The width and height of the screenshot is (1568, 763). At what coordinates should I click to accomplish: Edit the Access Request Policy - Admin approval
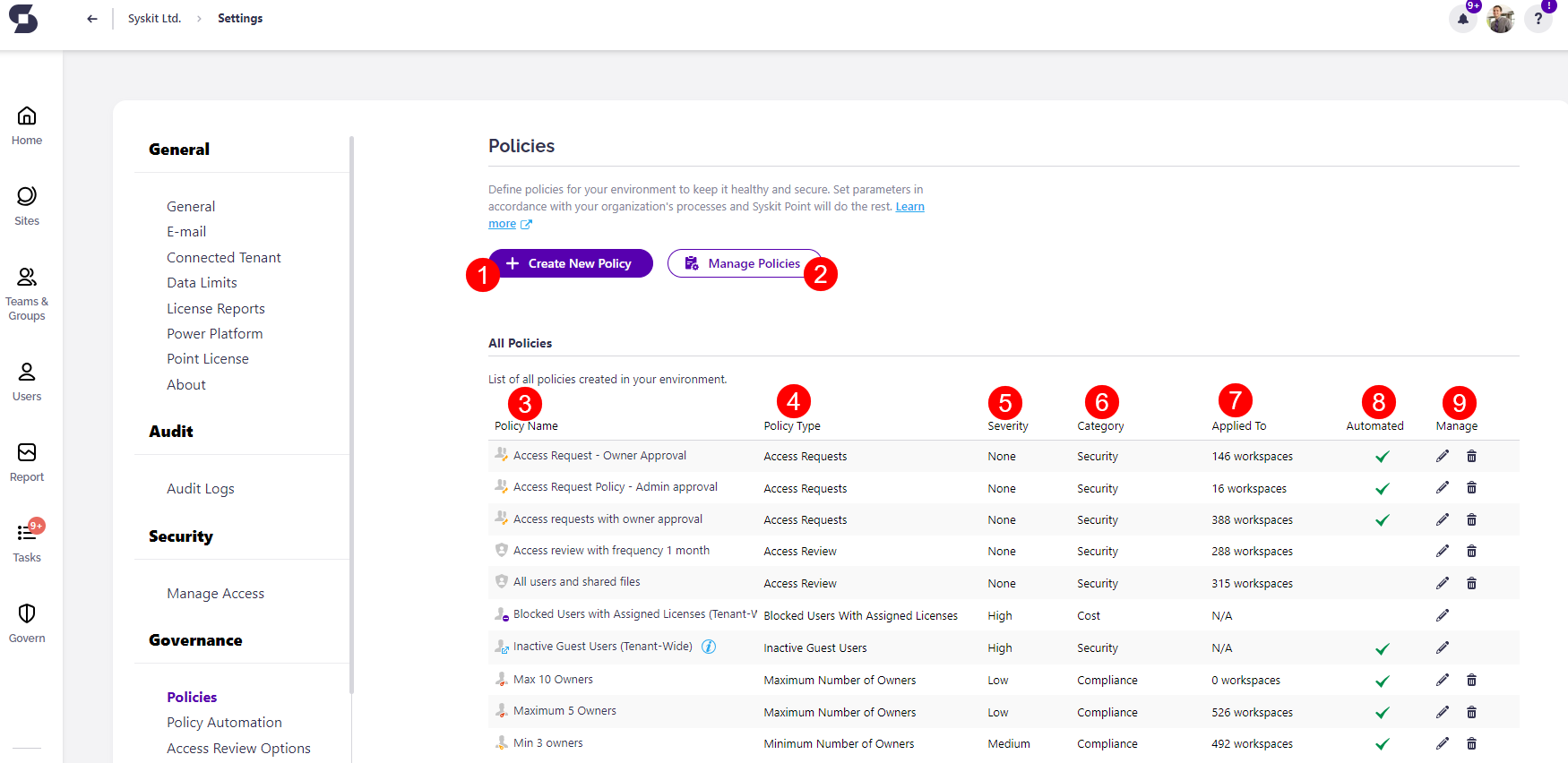1443,487
